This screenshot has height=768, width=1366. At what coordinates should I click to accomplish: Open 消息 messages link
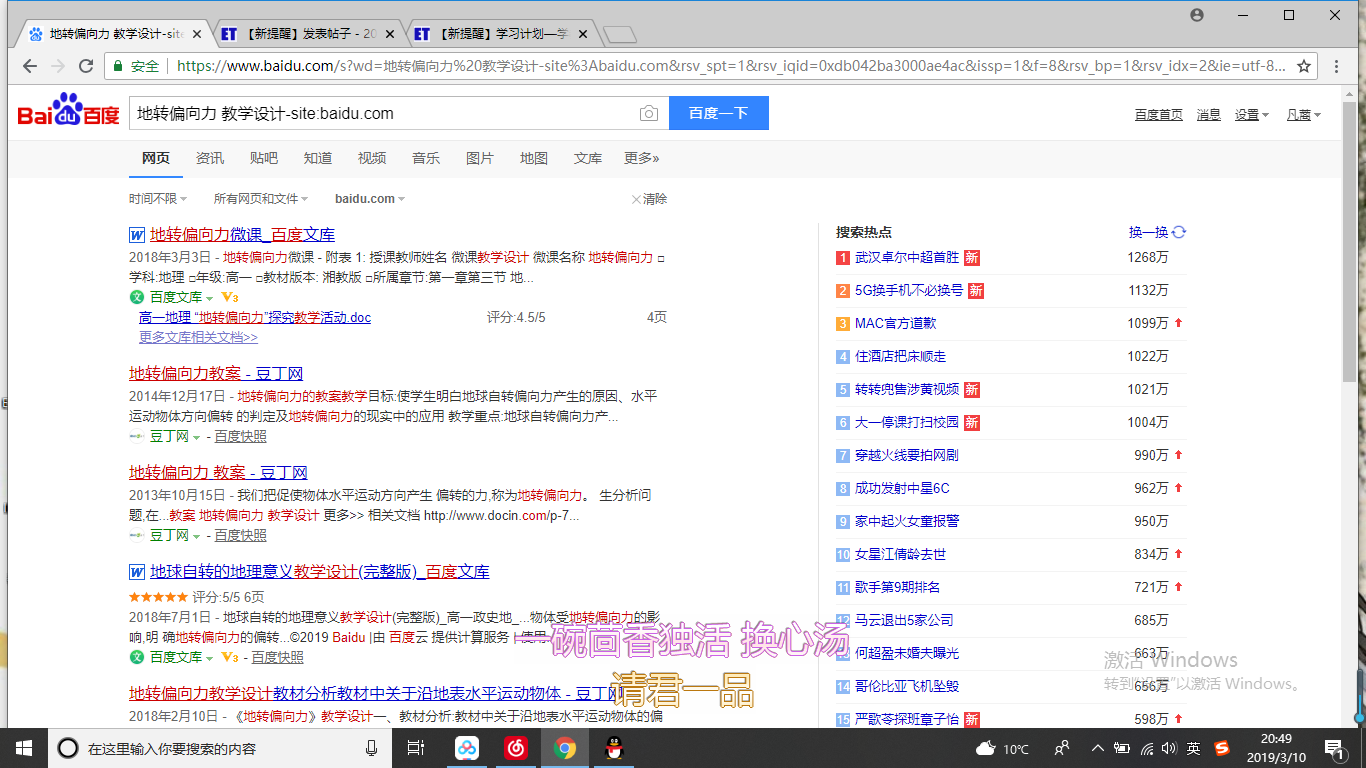click(x=1209, y=115)
